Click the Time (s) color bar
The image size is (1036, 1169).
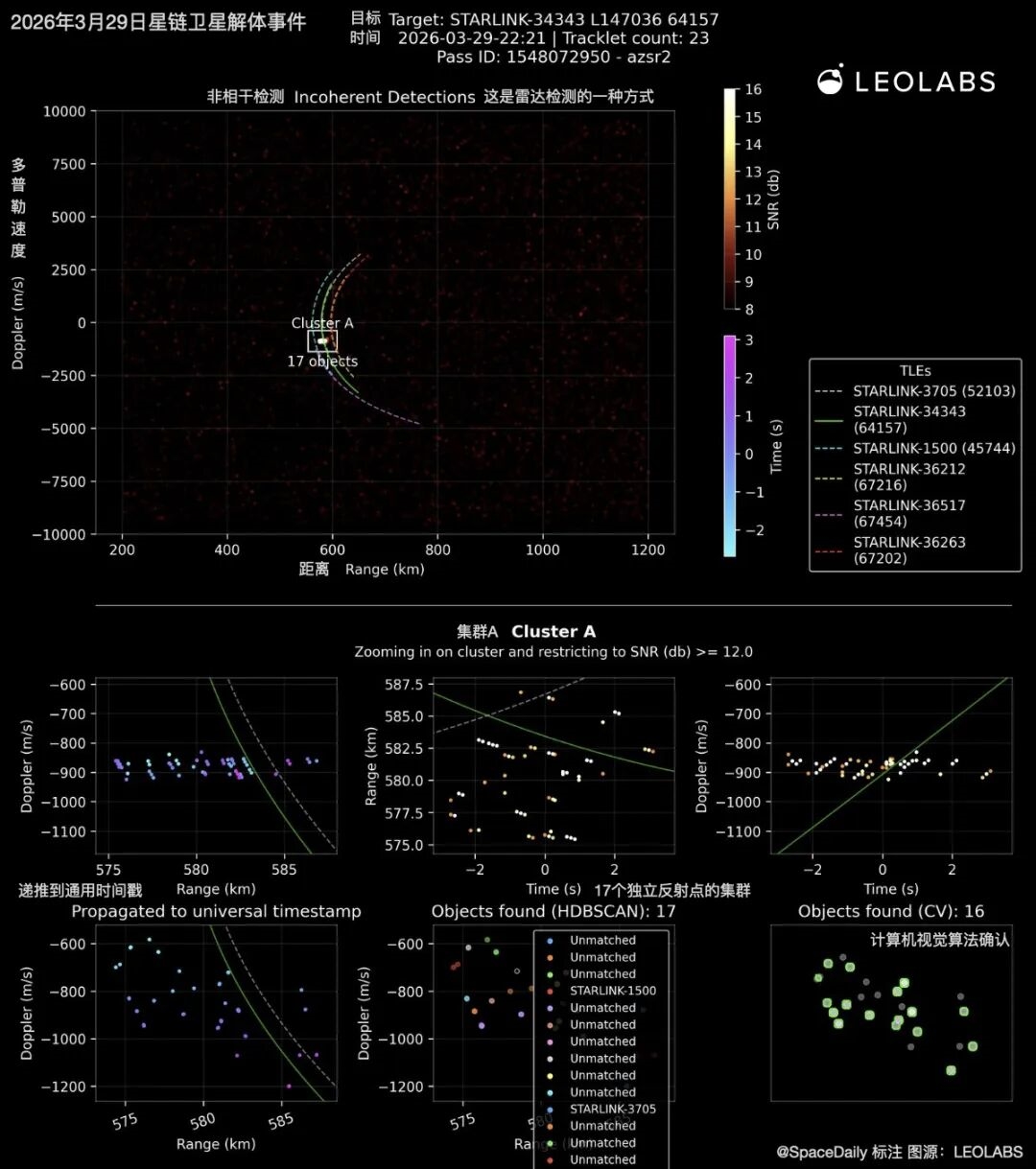(x=730, y=445)
